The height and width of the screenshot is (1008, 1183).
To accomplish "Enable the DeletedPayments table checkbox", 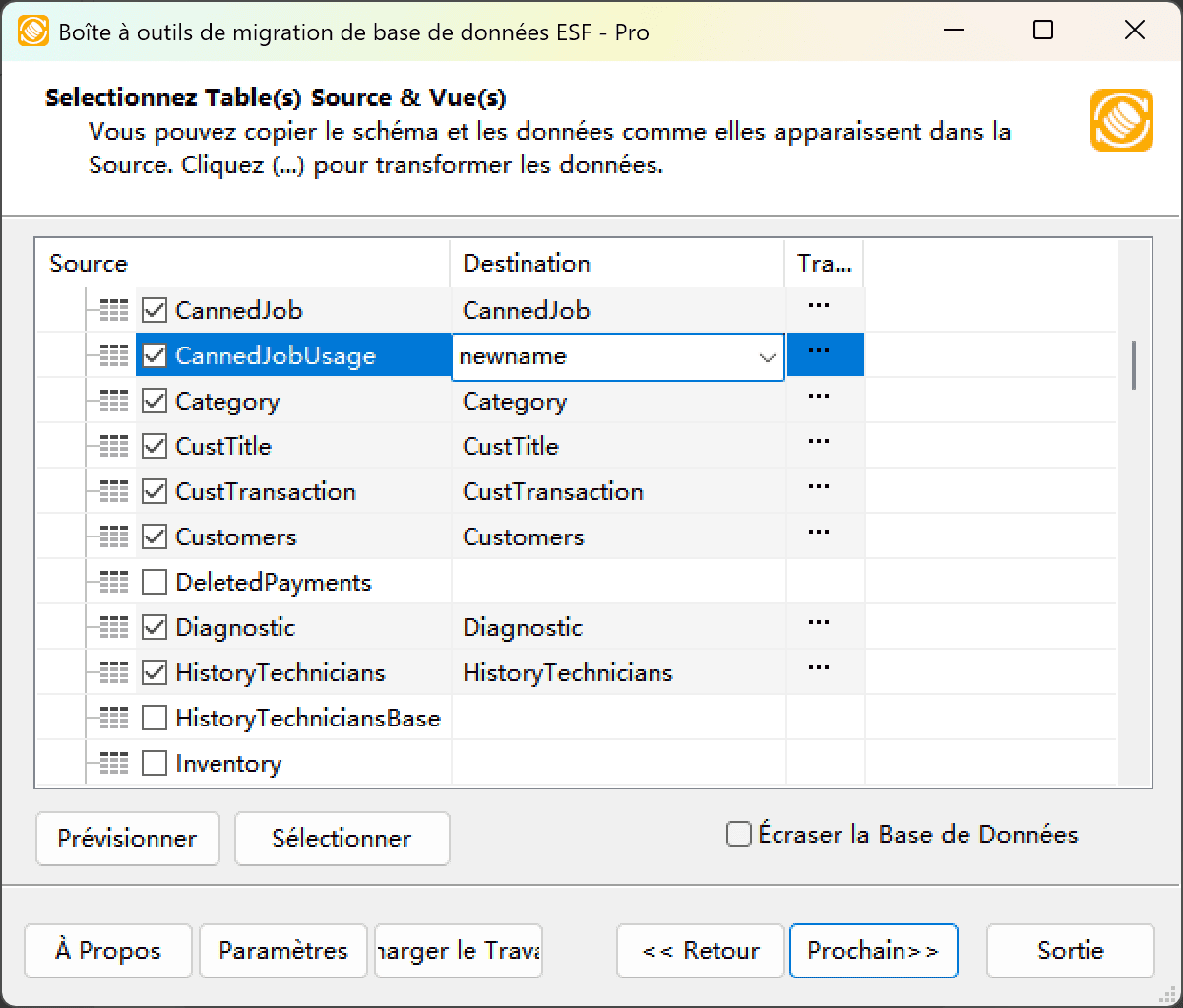I will coord(155,582).
